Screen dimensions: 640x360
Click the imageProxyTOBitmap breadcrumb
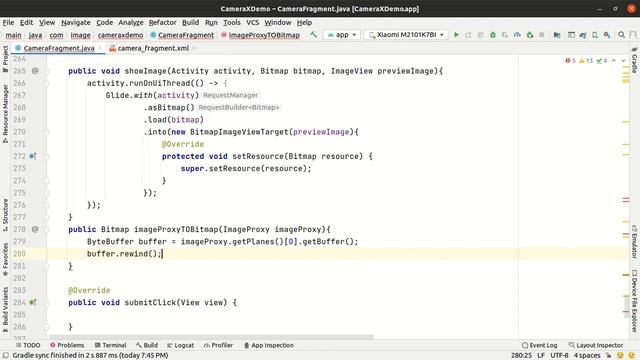click(x=264, y=35)
